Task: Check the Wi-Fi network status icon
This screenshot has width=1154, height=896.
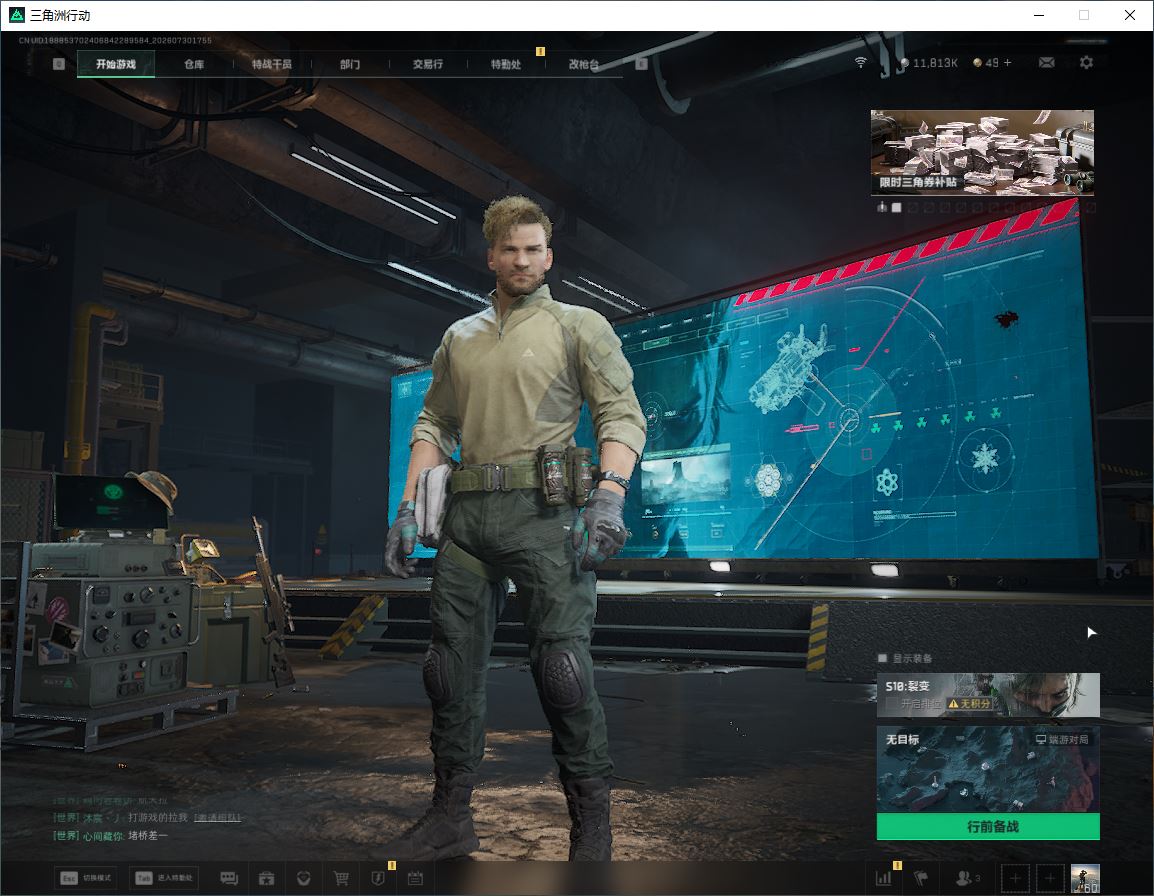Action: pos(860,63)
